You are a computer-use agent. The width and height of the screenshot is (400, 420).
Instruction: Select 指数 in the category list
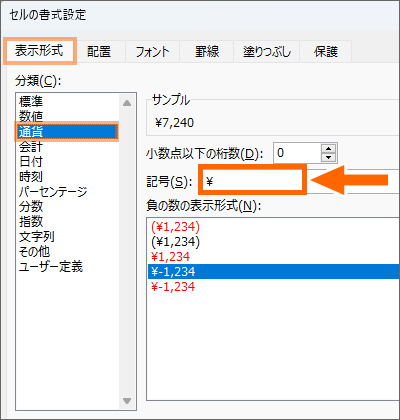click(x=68, y=222)
